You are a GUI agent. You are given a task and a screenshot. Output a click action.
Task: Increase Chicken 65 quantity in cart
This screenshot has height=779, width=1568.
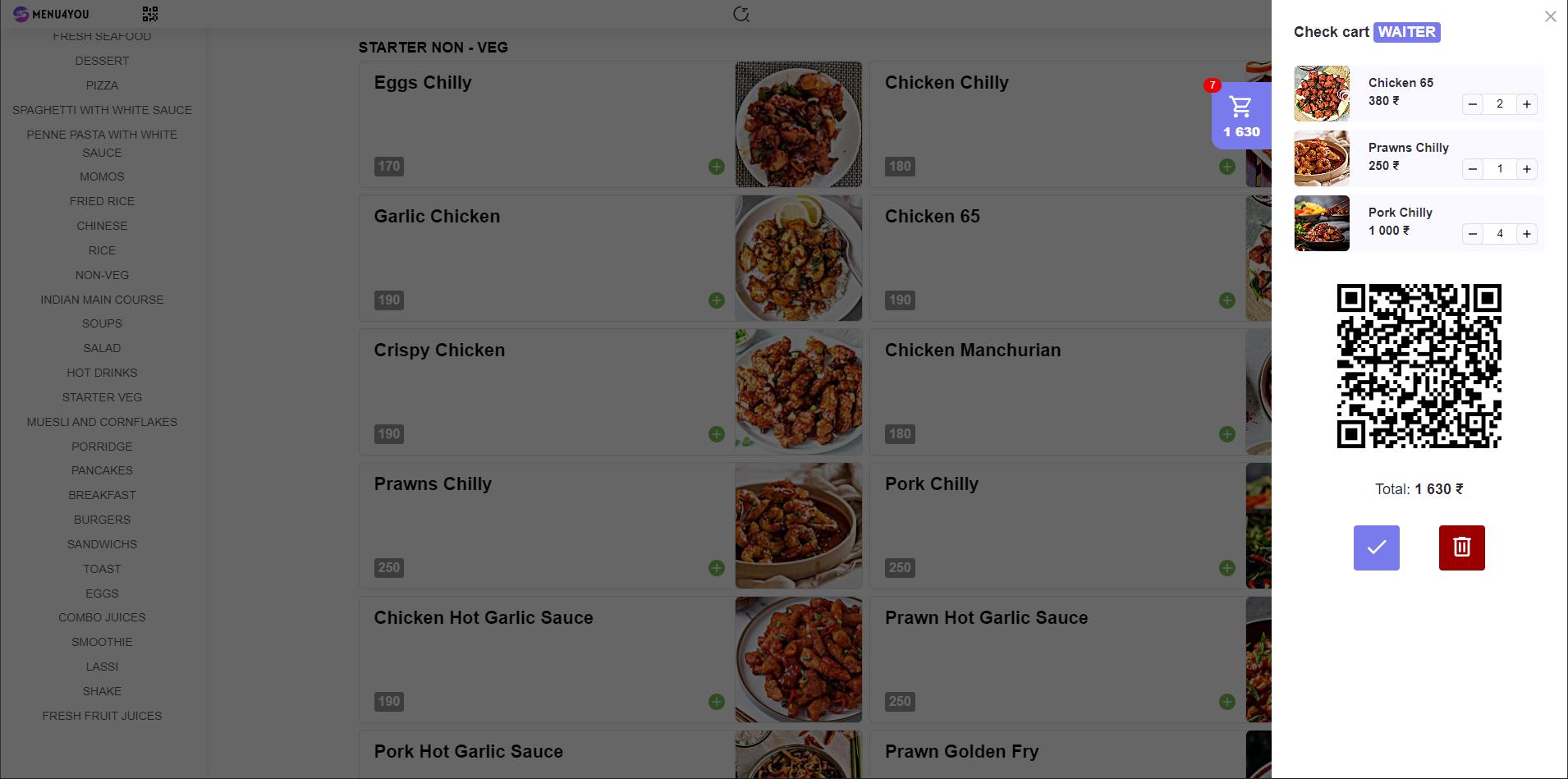[x=1526, y=104]
